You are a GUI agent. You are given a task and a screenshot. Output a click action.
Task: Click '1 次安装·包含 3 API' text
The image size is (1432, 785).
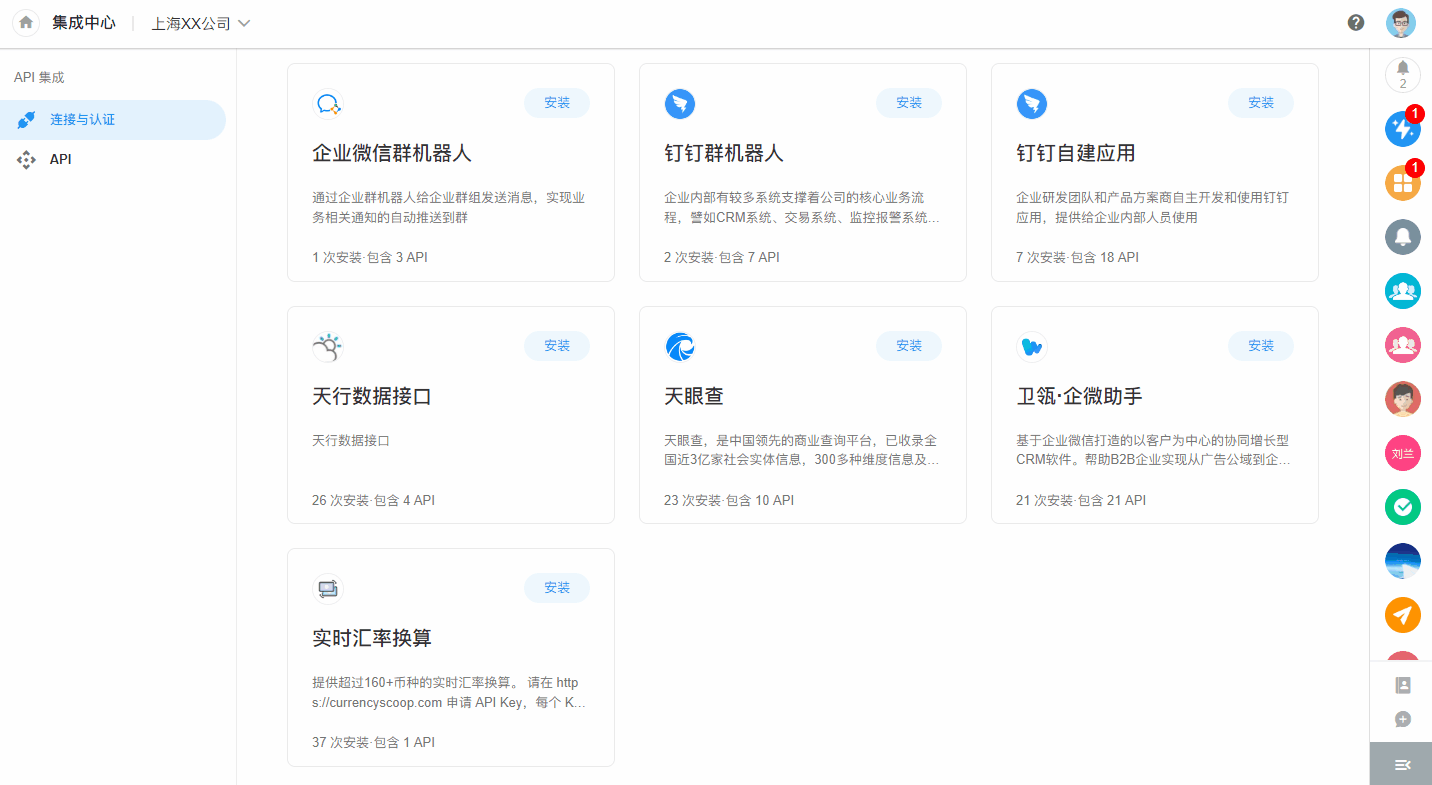point(370,257)
